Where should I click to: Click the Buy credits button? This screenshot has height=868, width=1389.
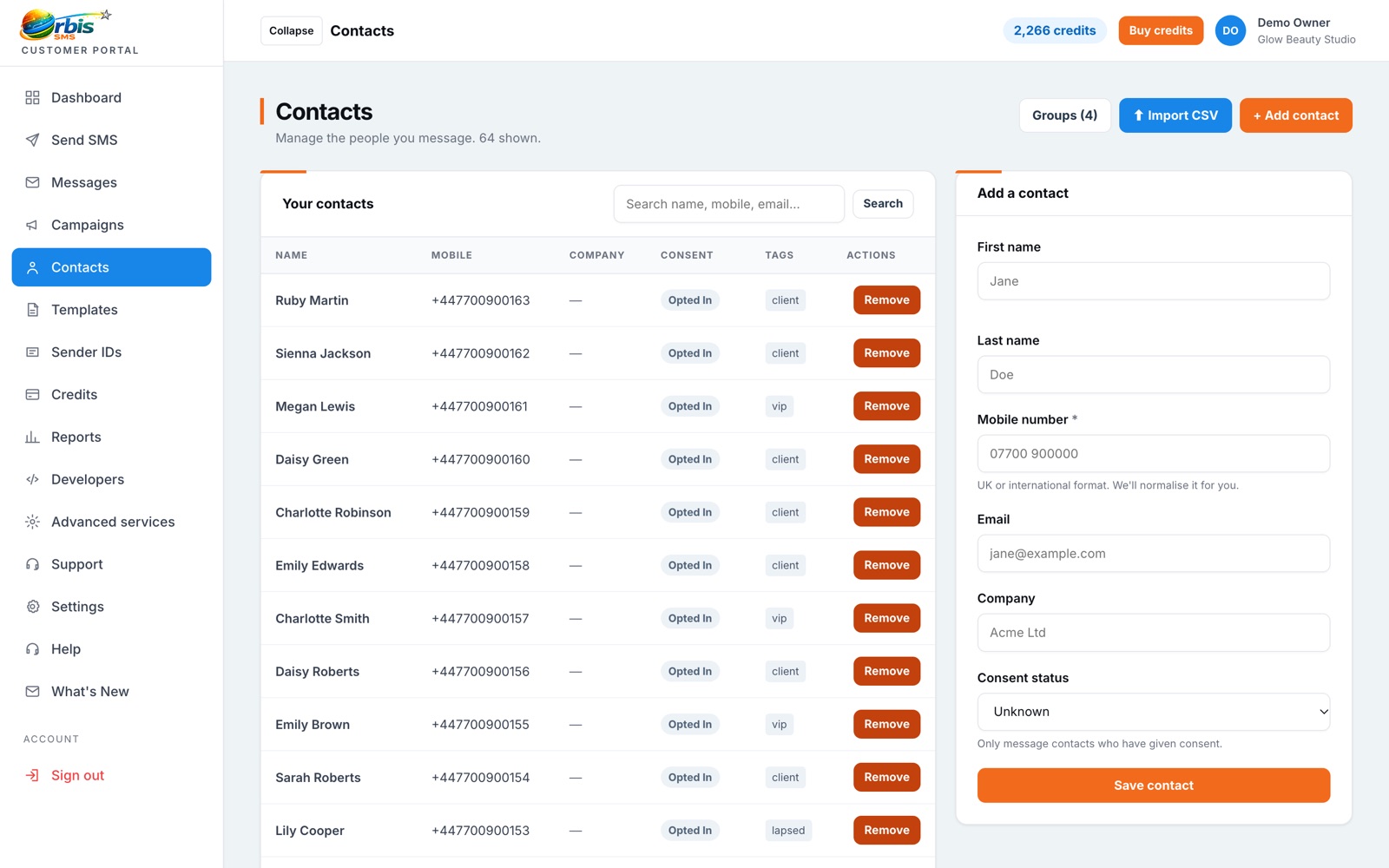click(x=1161, y=30)
